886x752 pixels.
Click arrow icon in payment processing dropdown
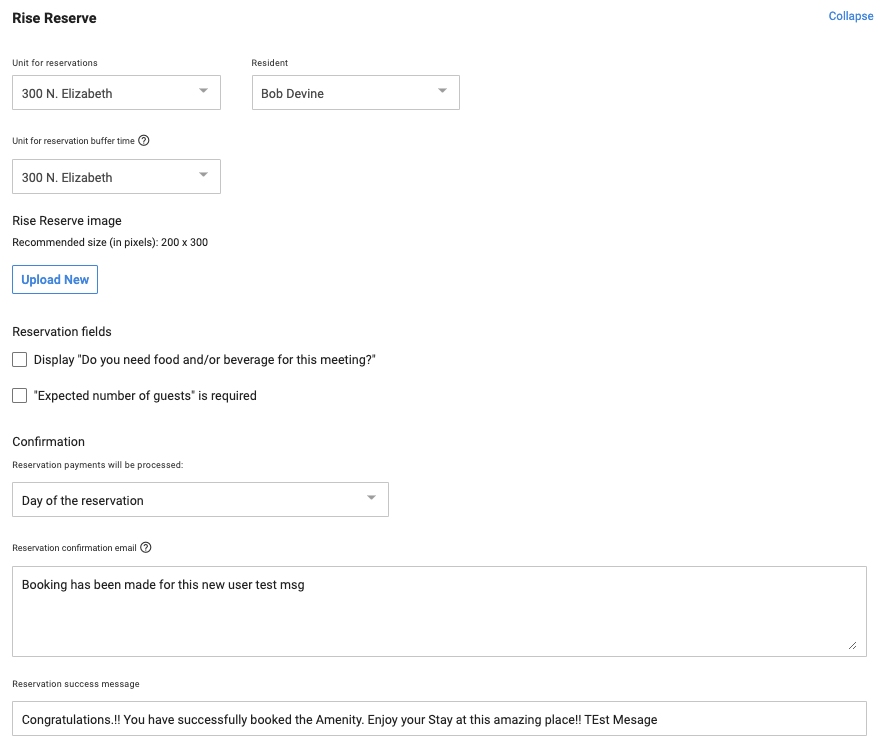pyautogui.click(x=371, y=499)
